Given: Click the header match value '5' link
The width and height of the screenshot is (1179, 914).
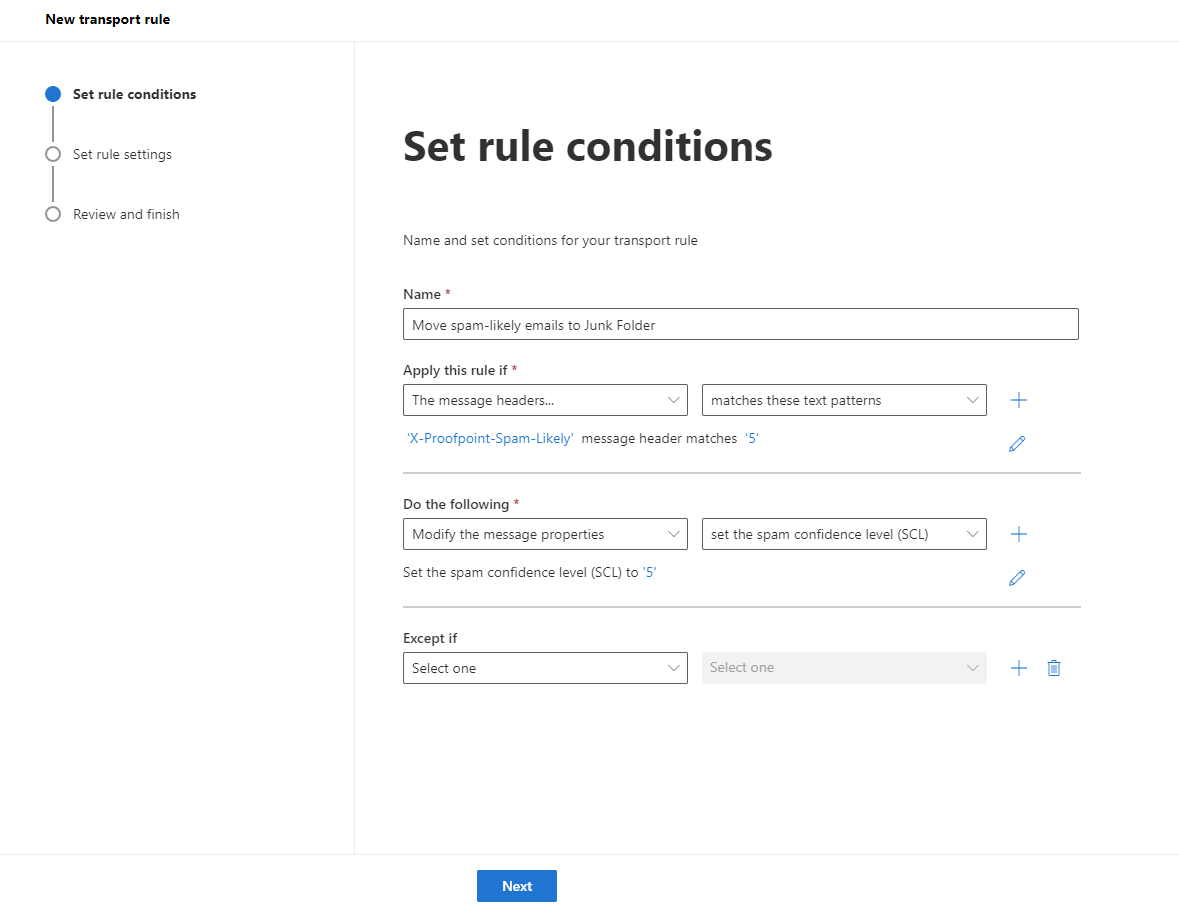Looking at the screenshot, I should click(x=751, y=438).
